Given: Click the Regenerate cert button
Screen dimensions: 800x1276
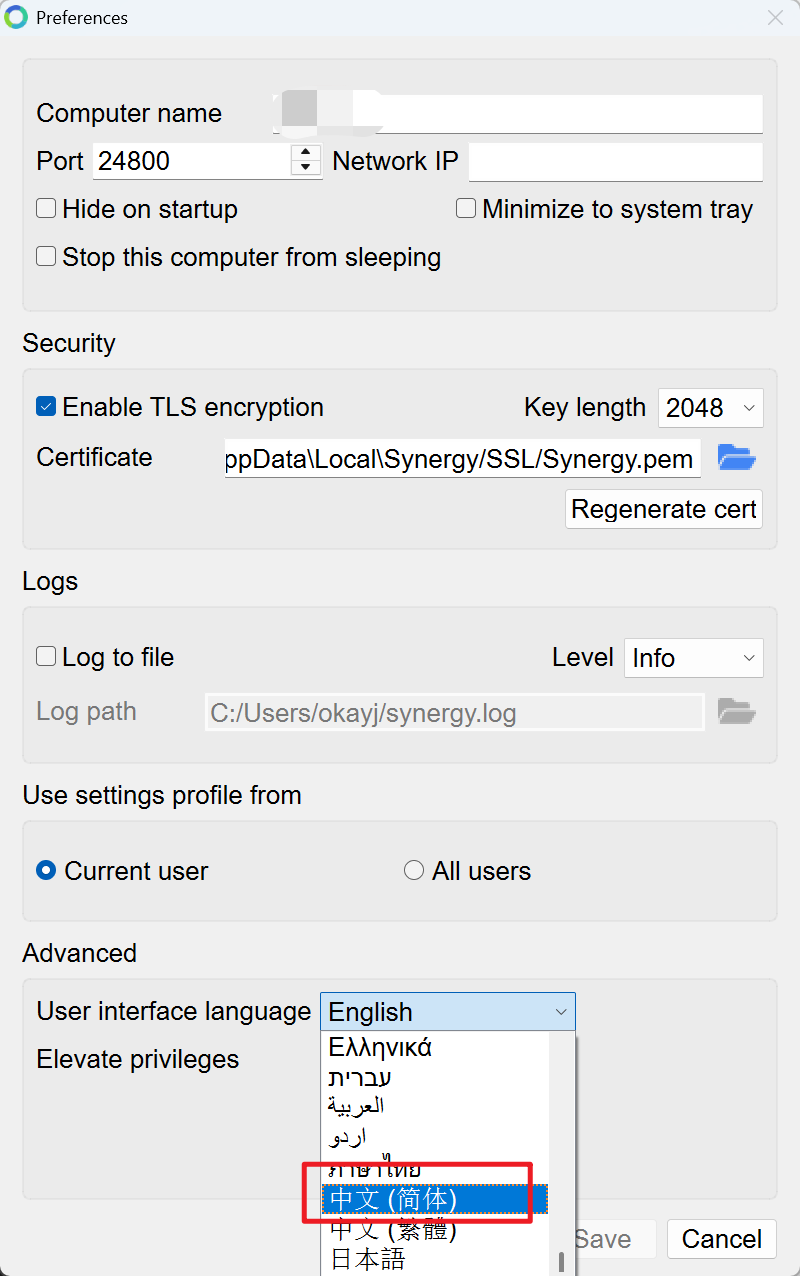Looking at the screenshot, I should 664,509.
